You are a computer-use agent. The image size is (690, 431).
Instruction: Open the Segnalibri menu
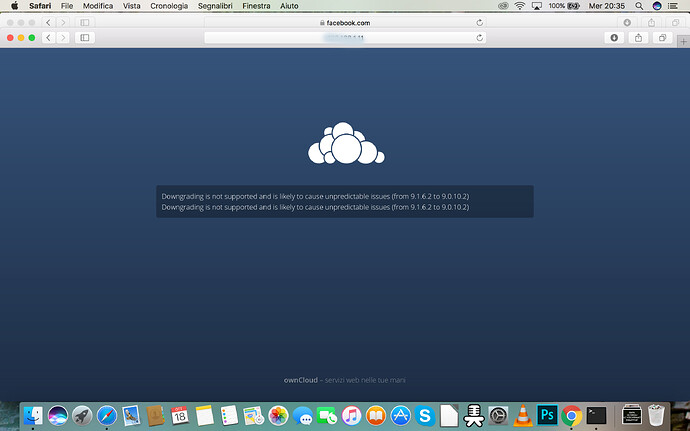tap(215, 6)
